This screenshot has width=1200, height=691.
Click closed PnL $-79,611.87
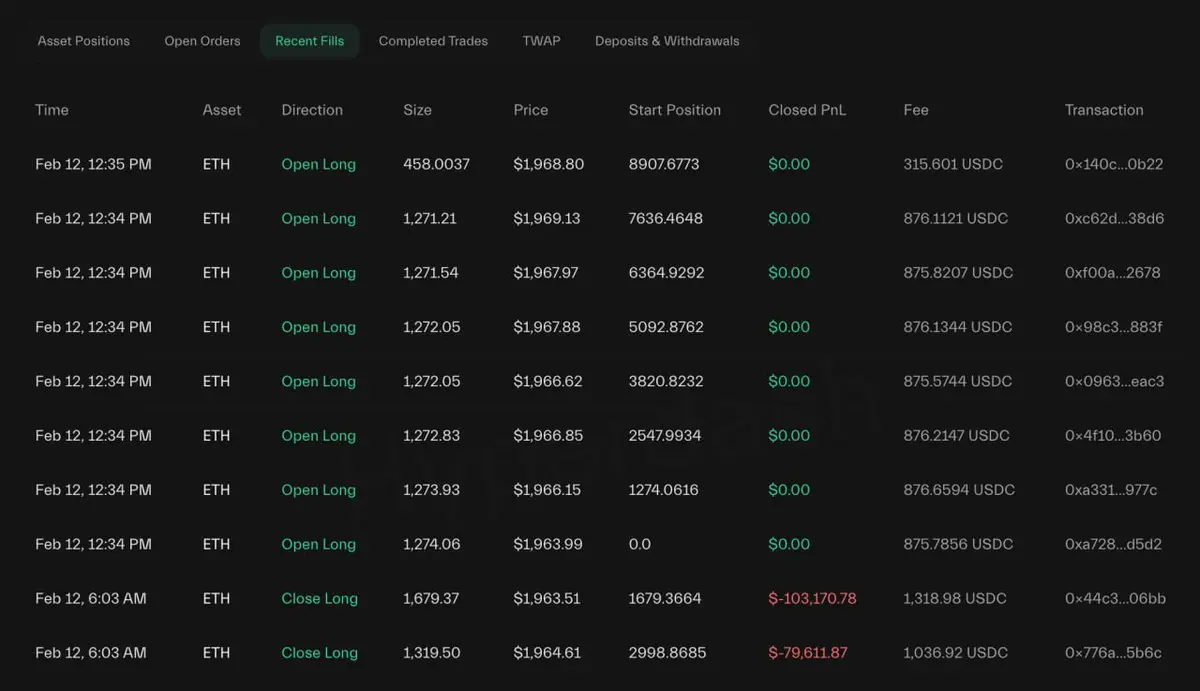[x=808, y=652]
